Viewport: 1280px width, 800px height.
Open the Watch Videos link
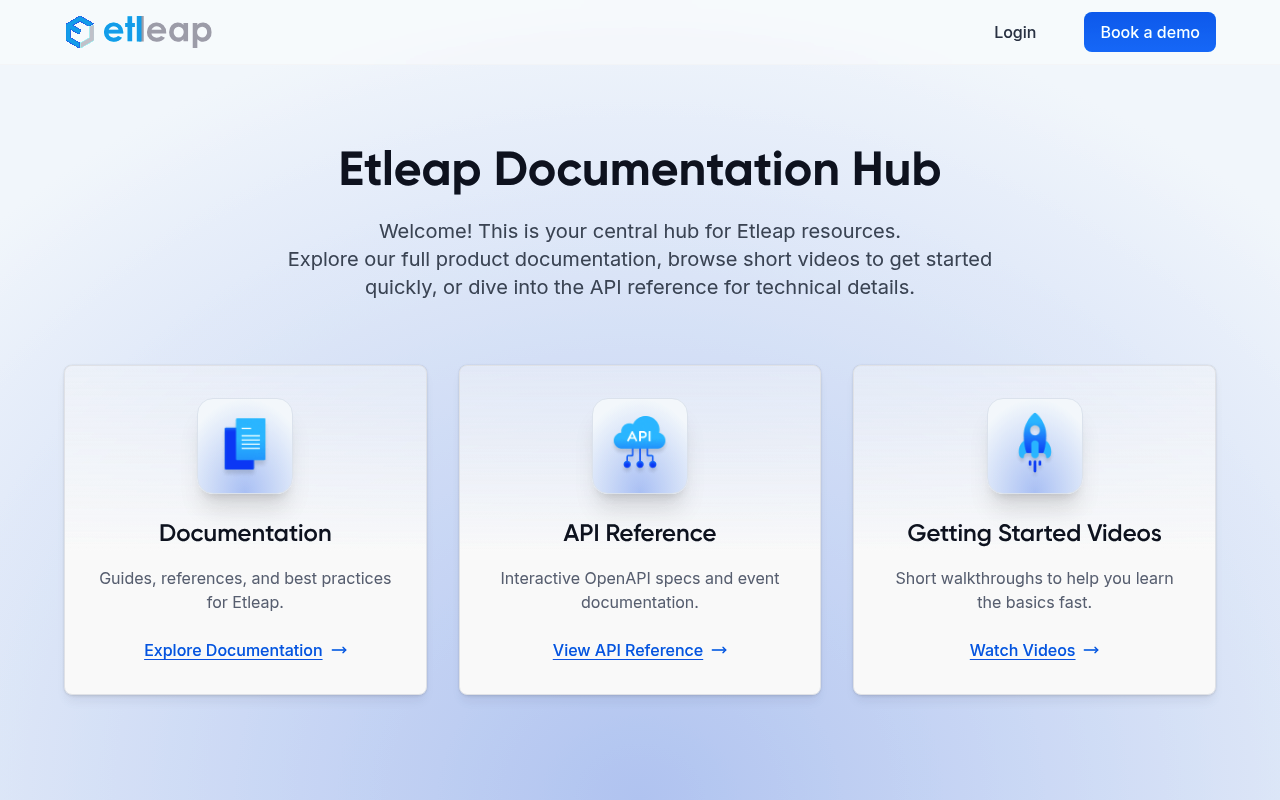click(1022, 650)
